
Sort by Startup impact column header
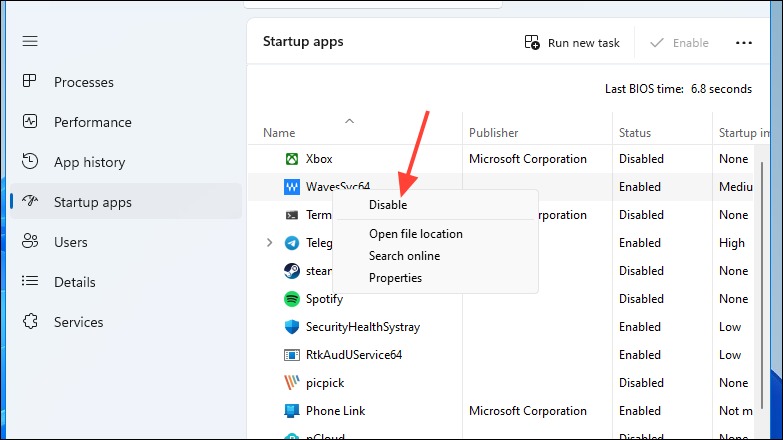pos(744,133)
